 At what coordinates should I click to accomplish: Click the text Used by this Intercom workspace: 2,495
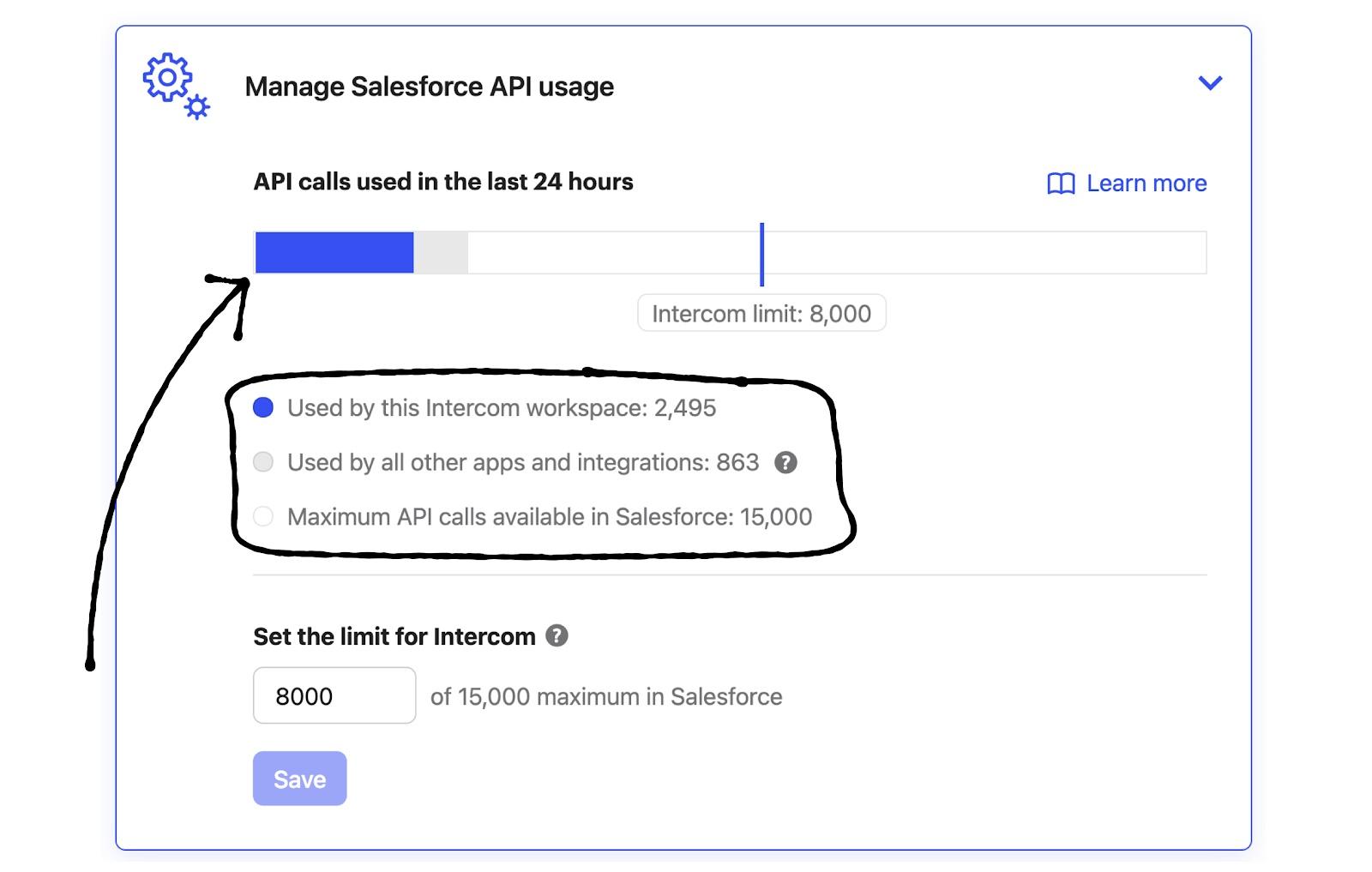pos(502,408)
